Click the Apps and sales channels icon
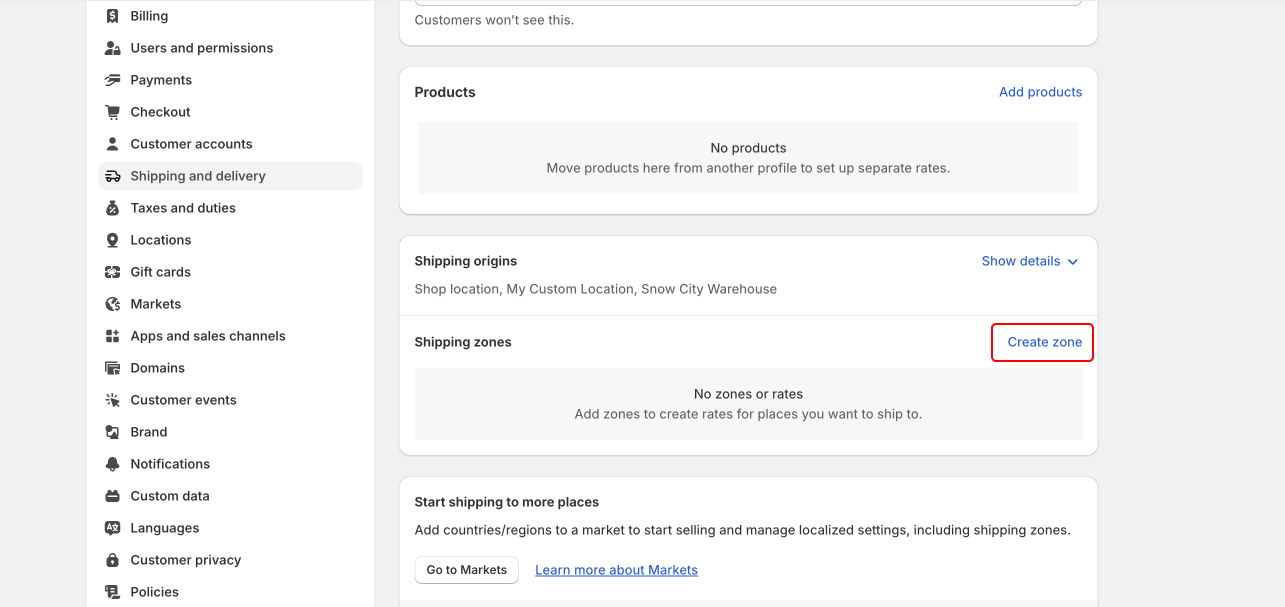This screenshot has width=1285, height=607. (113, 336)
